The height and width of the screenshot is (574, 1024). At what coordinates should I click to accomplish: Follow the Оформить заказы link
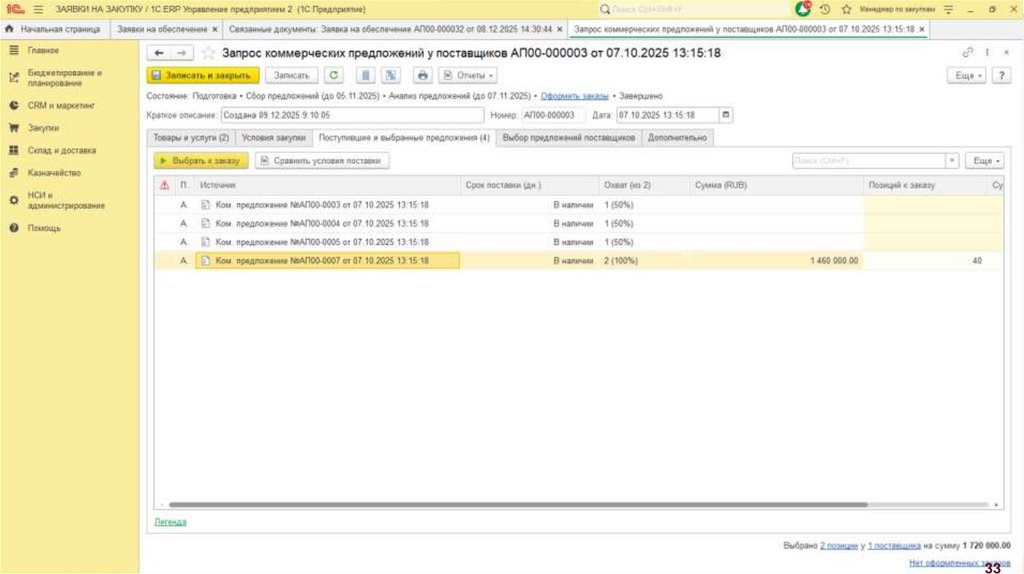[574, 96]
